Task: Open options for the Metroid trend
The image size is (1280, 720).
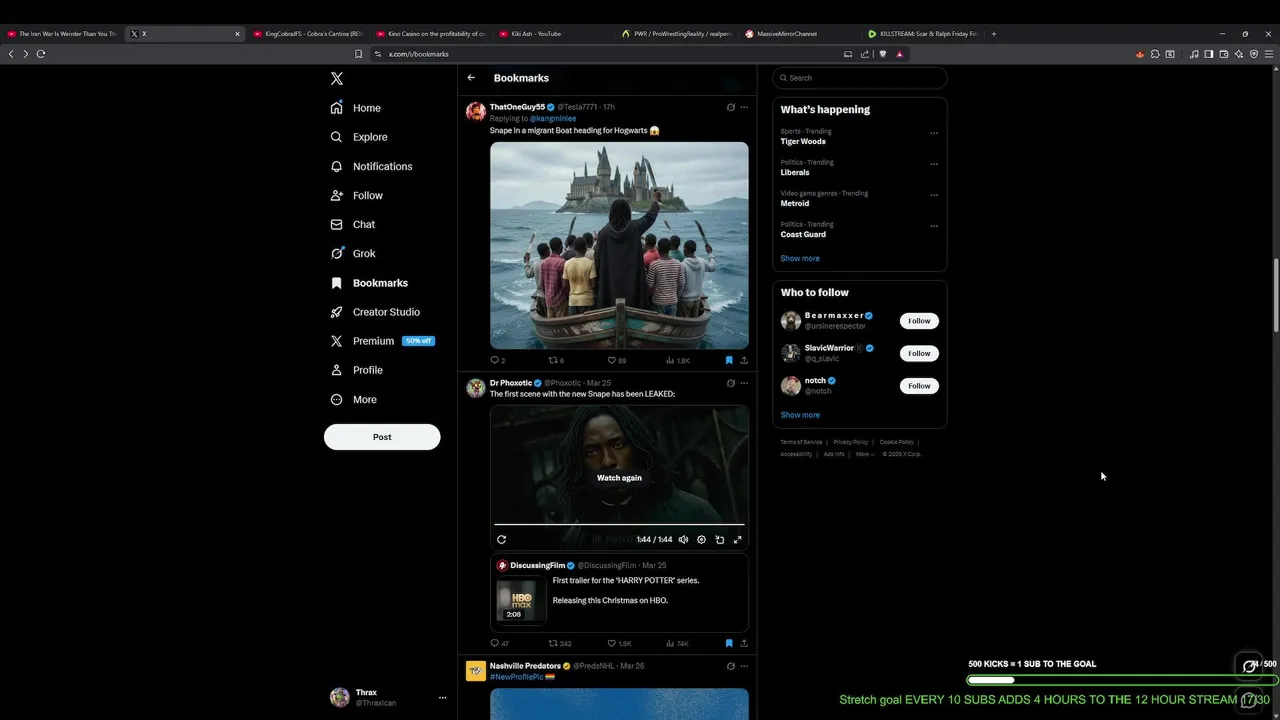Action: tap(934, 195)
